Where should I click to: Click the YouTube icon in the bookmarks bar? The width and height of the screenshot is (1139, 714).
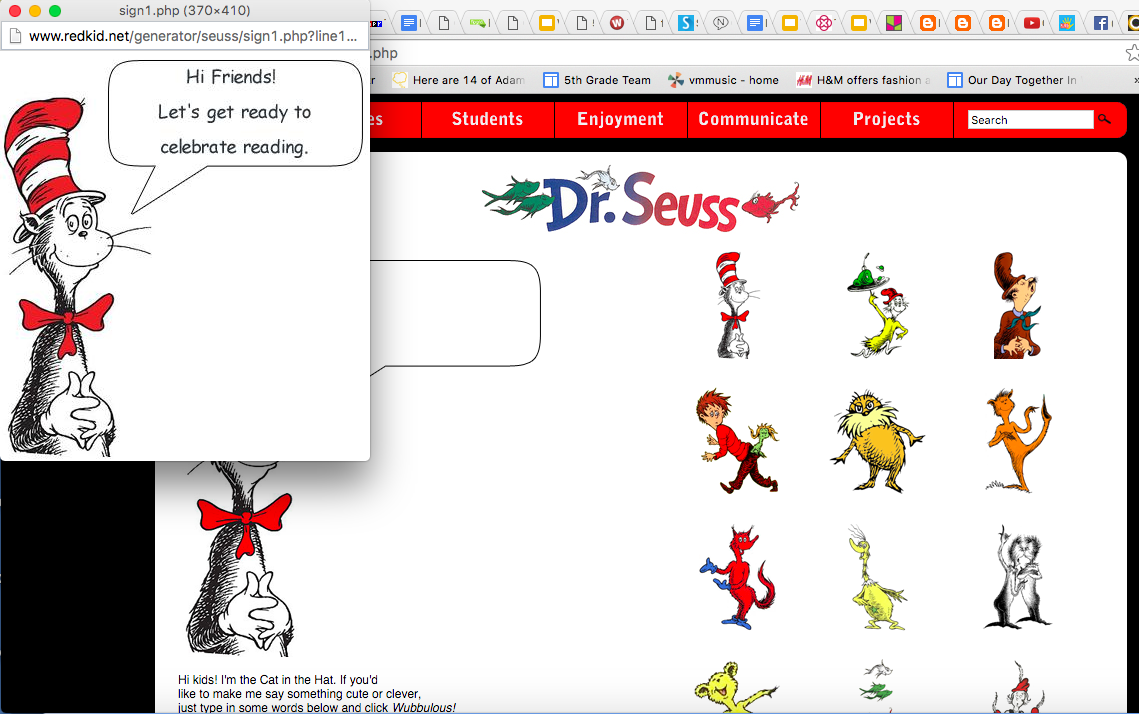1032,22
